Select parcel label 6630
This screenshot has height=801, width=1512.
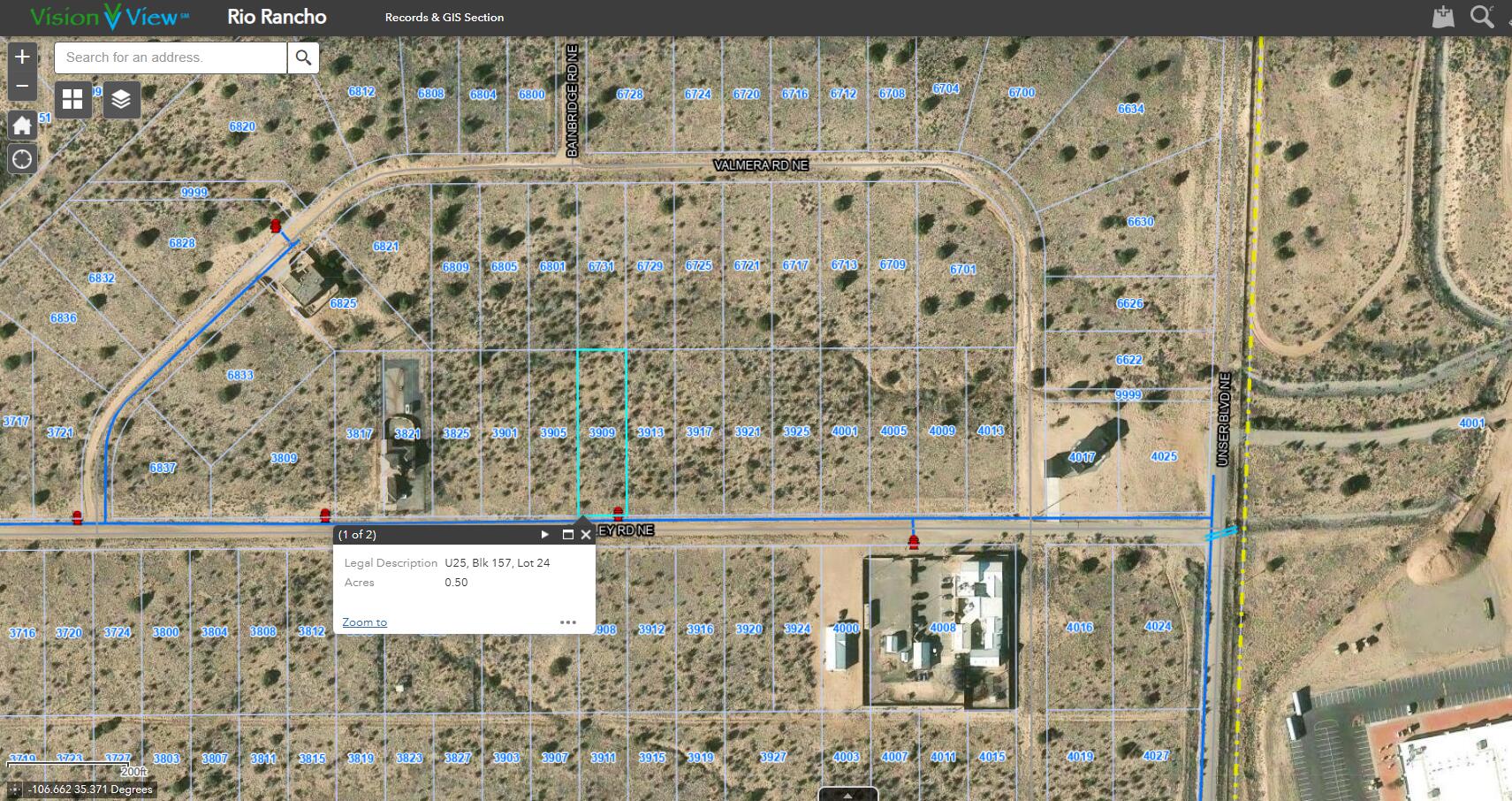1140,221
